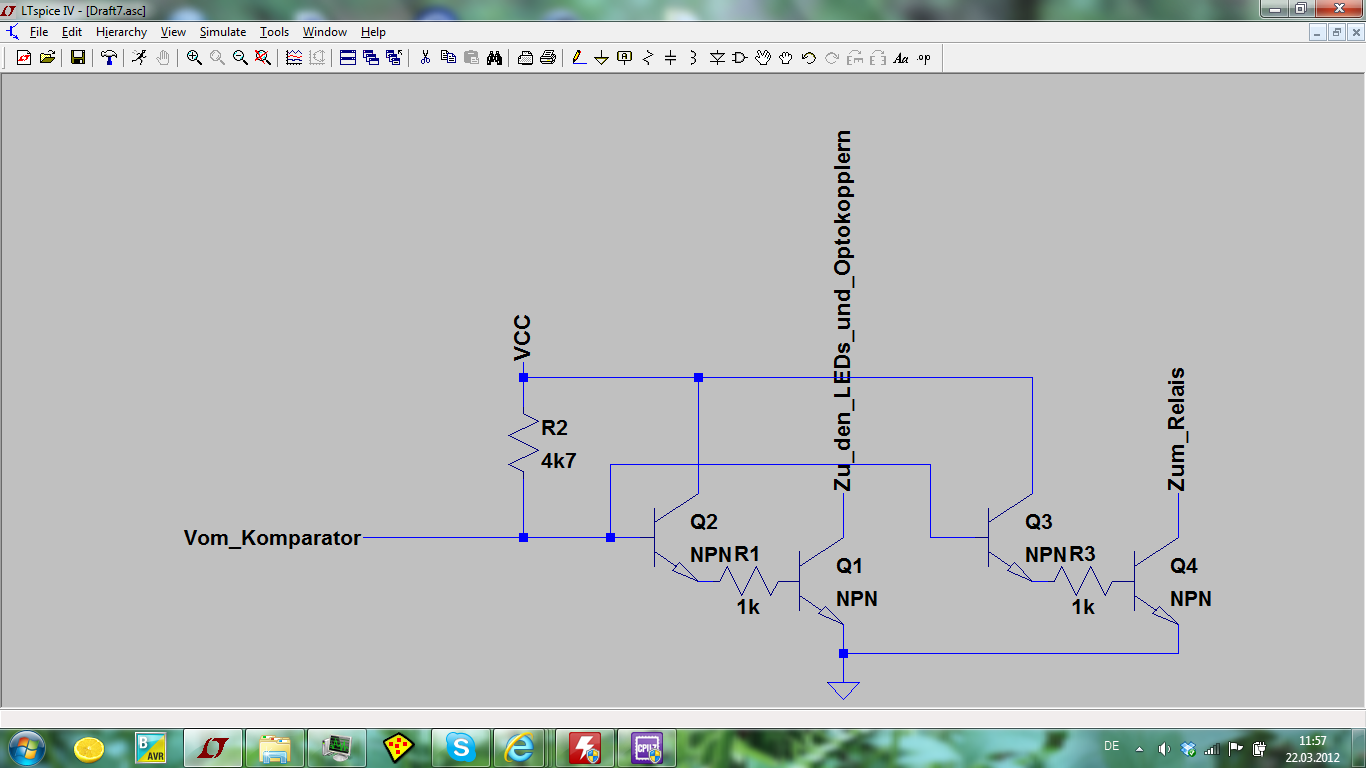Place an Inductor component
Image resolution: width=1366 pixels, height=768 pixels.
point(694,58)
